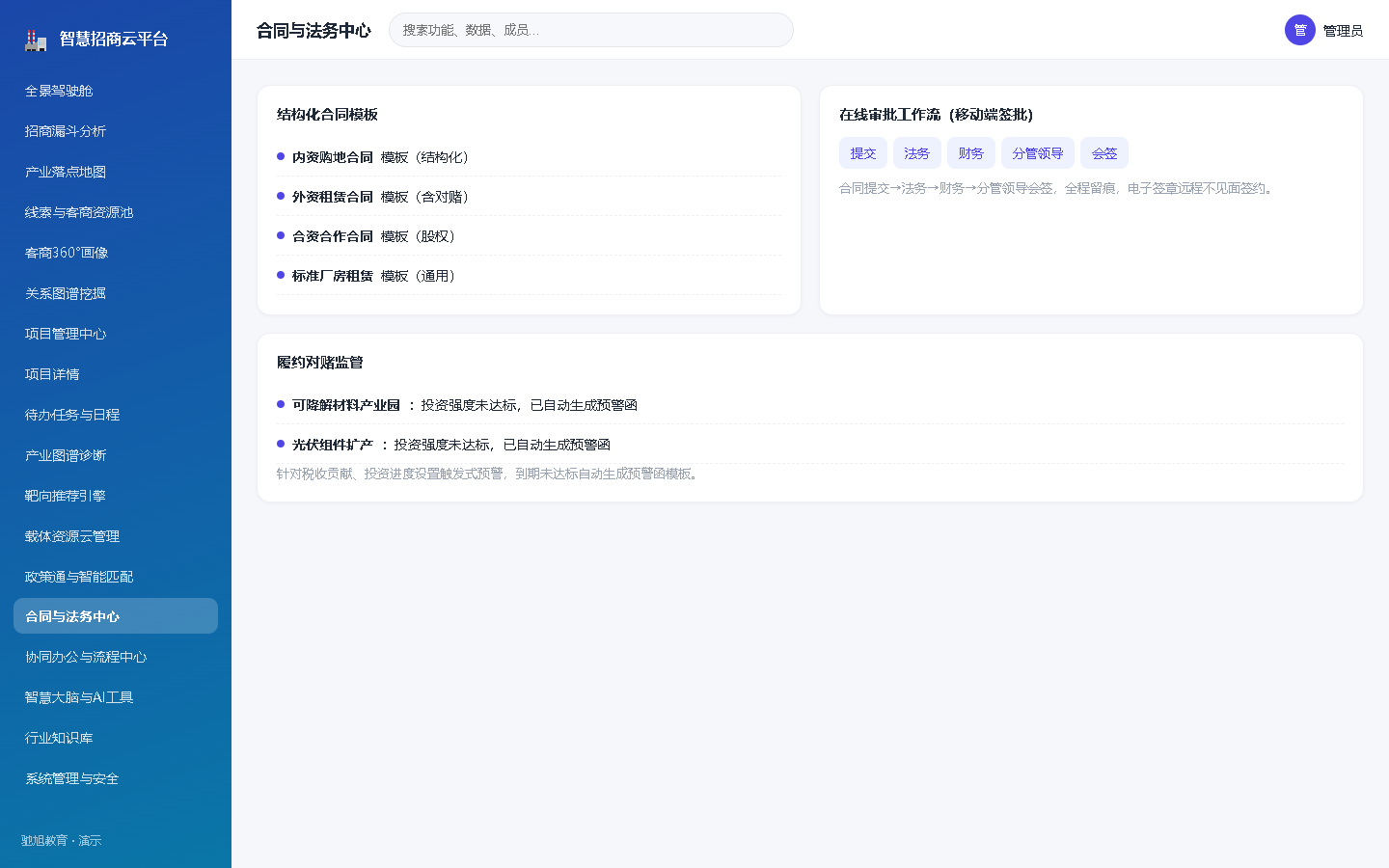Open 系统管理与安全 page
This screenshot has height=868, width=1389.
tap(116, 778)
